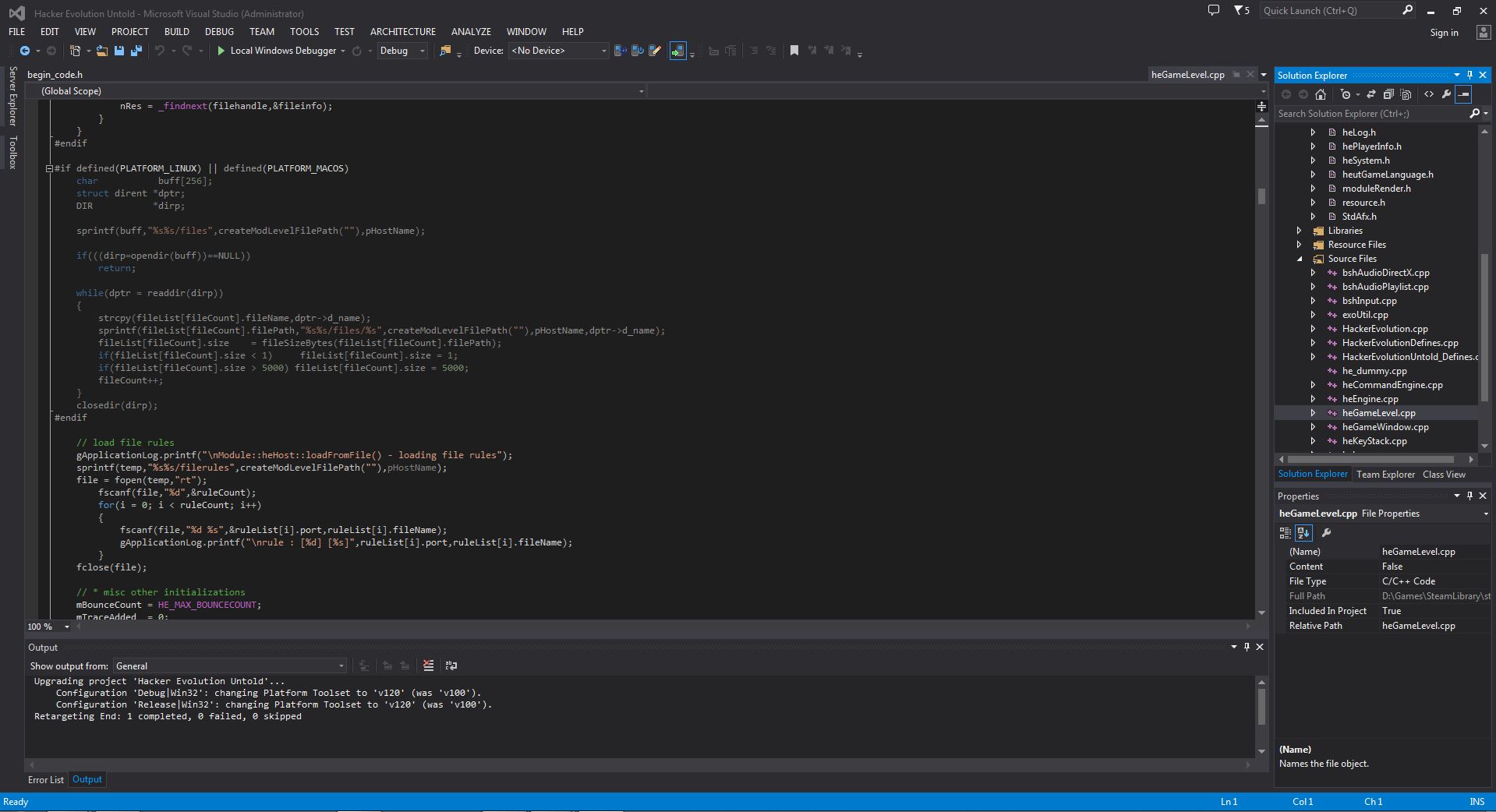Open the Show output from dropdown
Image resolution: width=1496 pixels, height=812 pixels.
(x=230, y=666)
